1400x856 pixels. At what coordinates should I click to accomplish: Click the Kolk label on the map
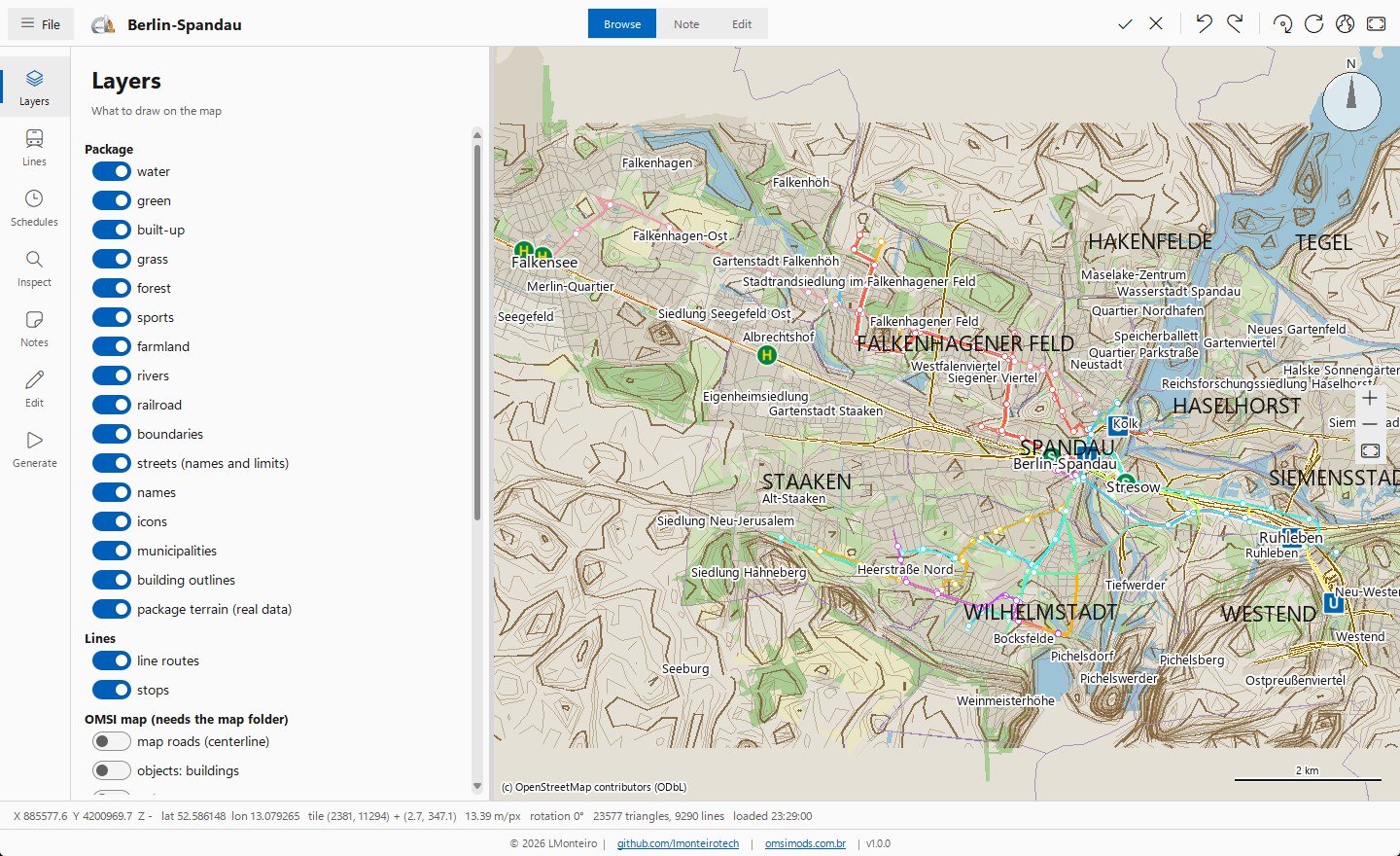1125,423
